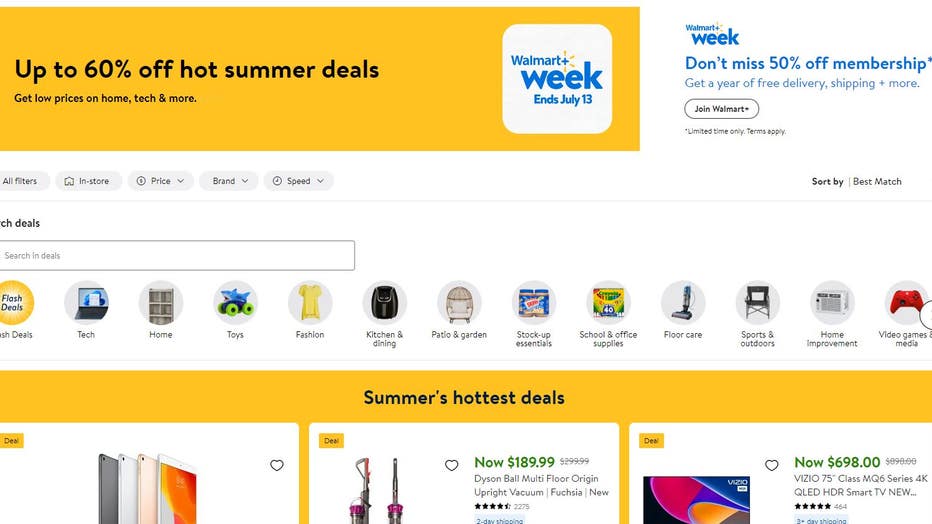Open the Tech category icon

tap(86, 302)
